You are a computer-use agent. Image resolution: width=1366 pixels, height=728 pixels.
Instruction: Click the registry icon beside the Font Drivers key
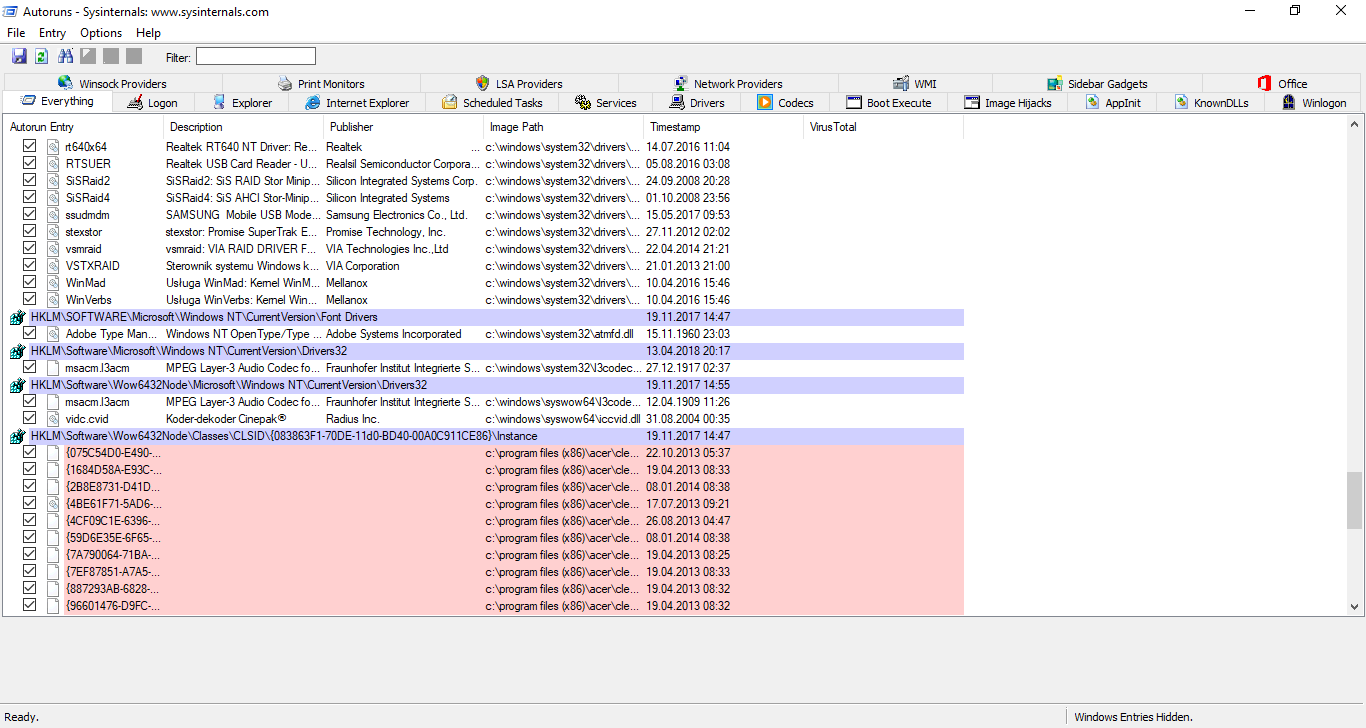pos(17,318)
